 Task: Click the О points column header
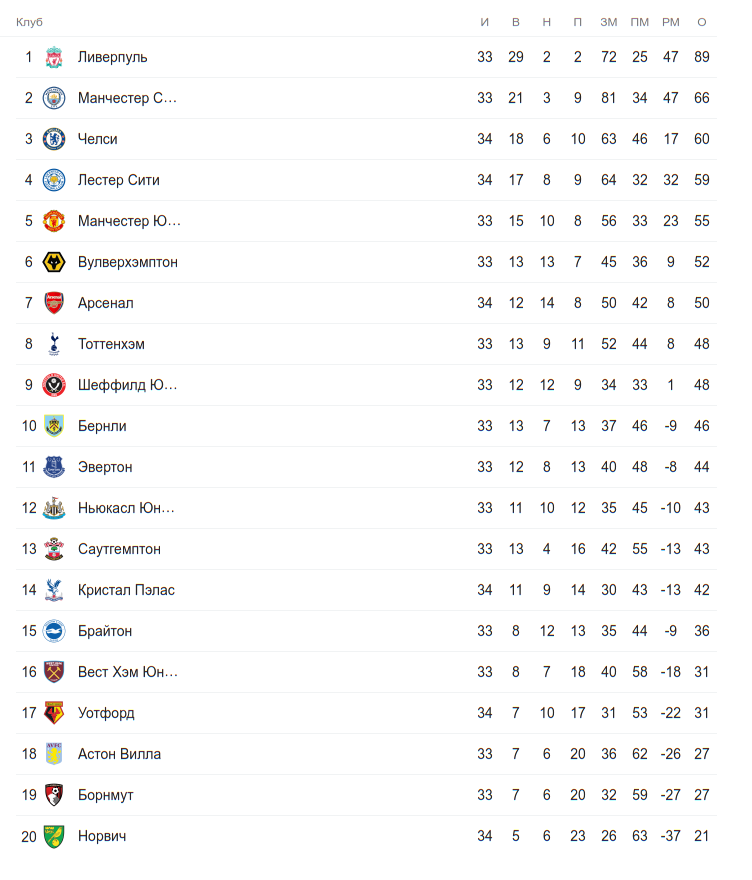point(702,22)
